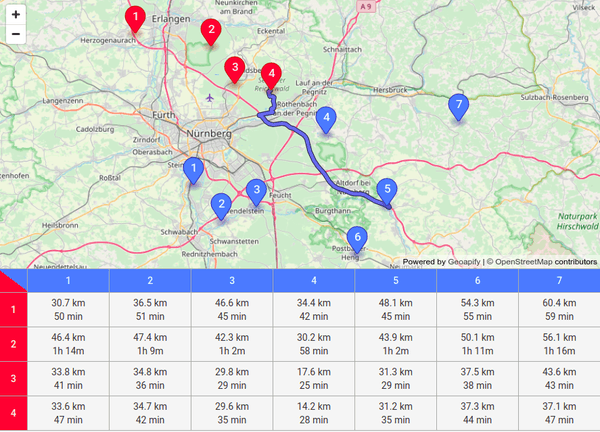
Task: Select cell 47.4 km 1h 9m
Action: click(x=150, y=344)
